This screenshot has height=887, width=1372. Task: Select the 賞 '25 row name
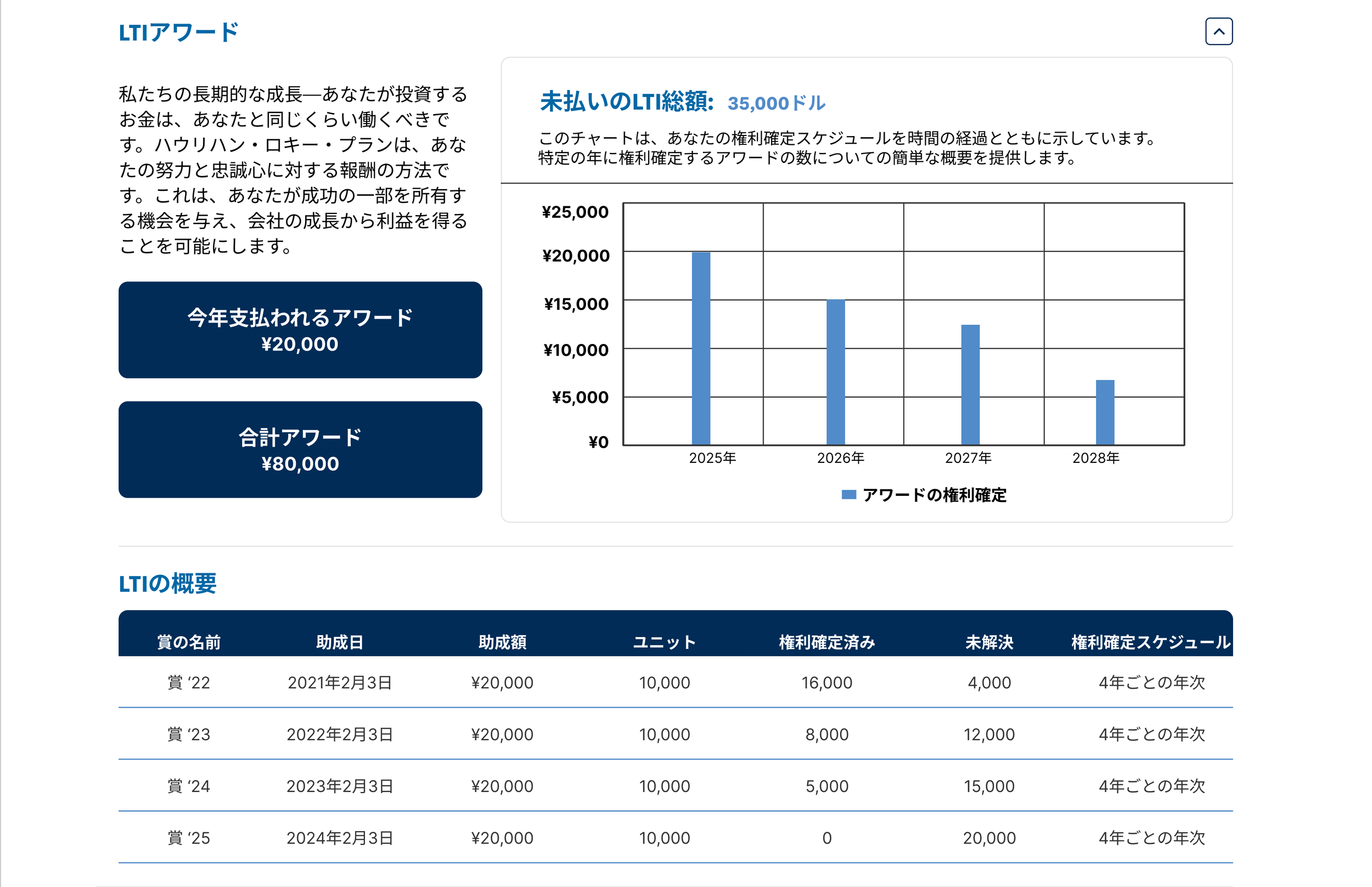click(189, 838)
